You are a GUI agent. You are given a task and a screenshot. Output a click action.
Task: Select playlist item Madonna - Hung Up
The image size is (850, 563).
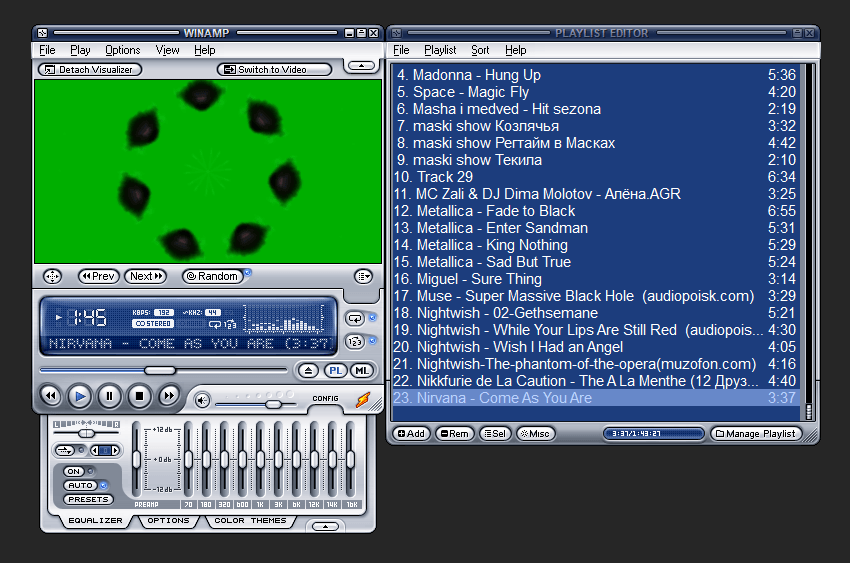pos(596,75)
